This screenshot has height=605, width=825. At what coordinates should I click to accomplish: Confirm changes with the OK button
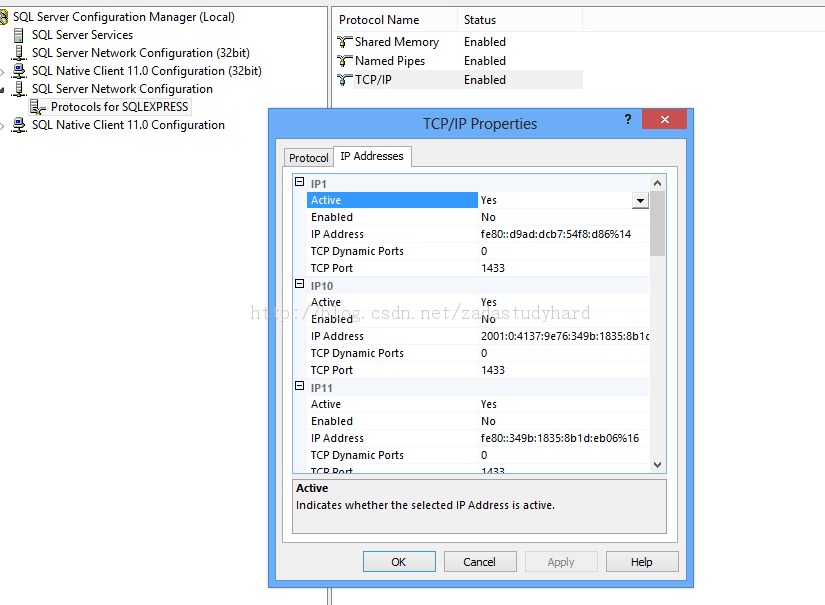398,561
